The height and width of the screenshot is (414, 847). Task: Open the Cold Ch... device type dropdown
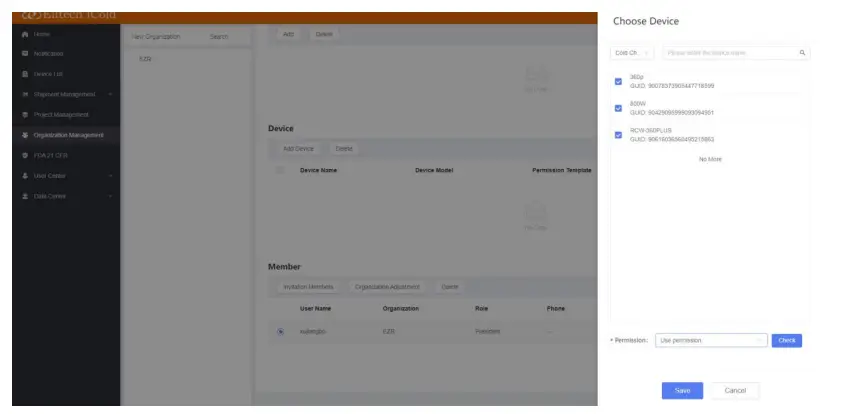tap(631, 53)
